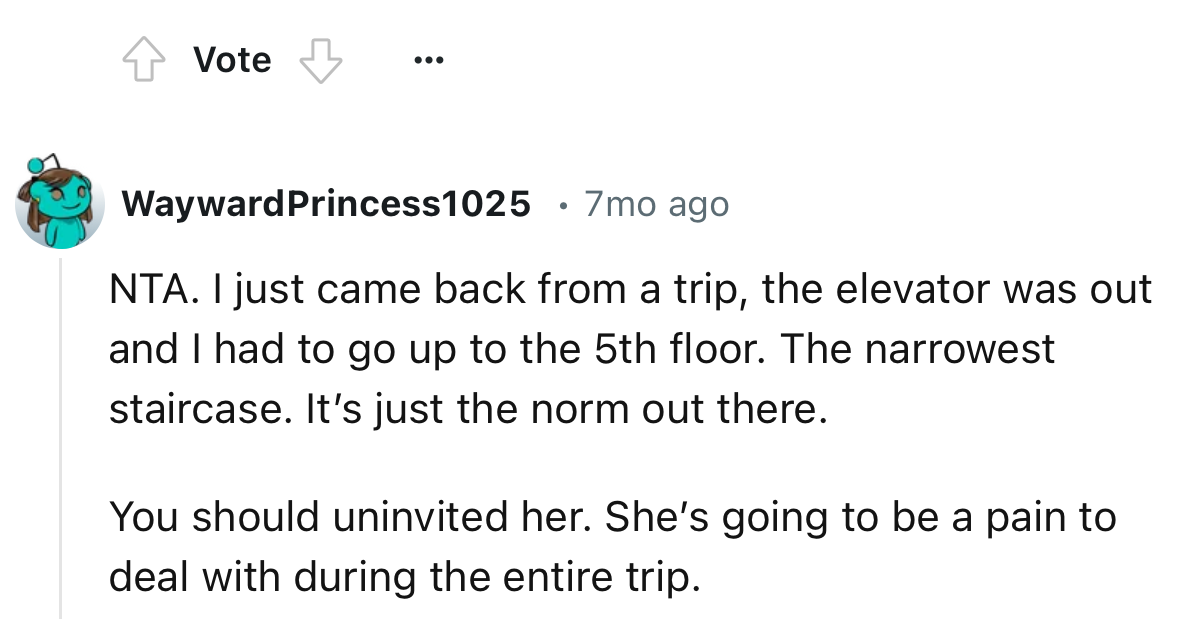This screenshot has width=1197, height=619.
Task: Toggle the upvote state on this comment
Action: 144,59
